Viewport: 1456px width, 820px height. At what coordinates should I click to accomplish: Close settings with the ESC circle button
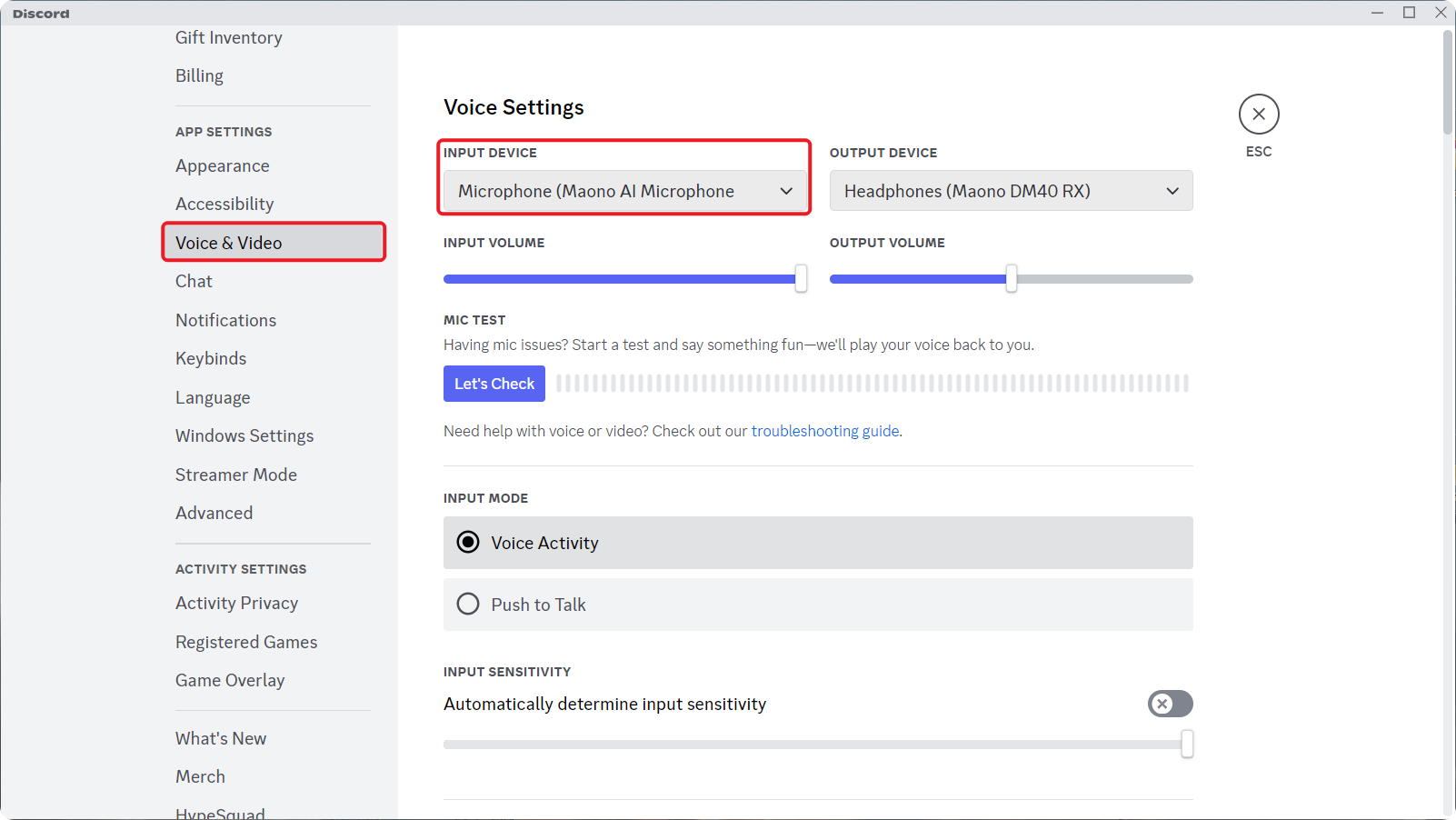coord(1259,114)
